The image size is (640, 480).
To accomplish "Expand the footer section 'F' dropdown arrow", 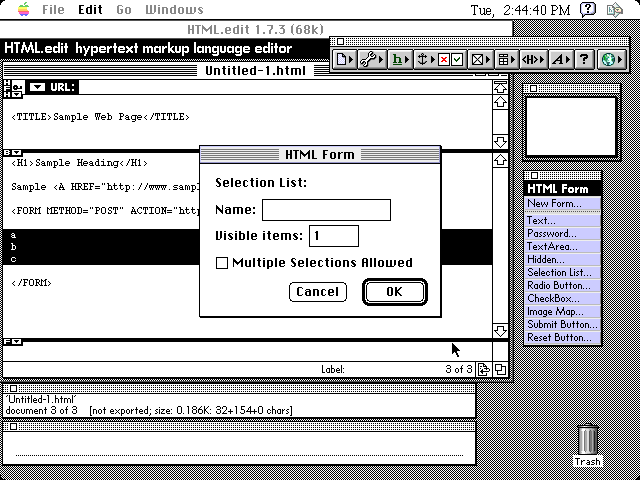I will point(15,342).
